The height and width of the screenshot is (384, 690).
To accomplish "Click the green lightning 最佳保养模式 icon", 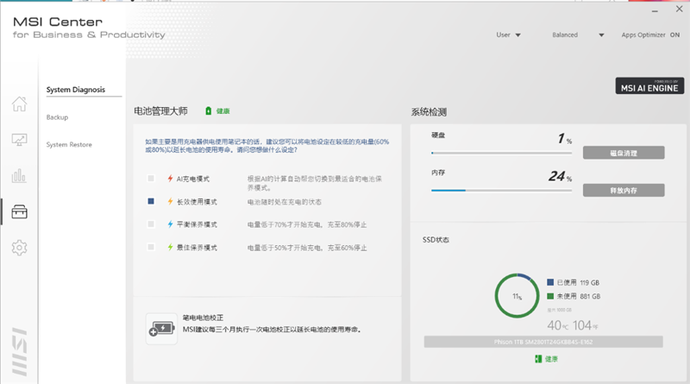I will tap(170, 247).
